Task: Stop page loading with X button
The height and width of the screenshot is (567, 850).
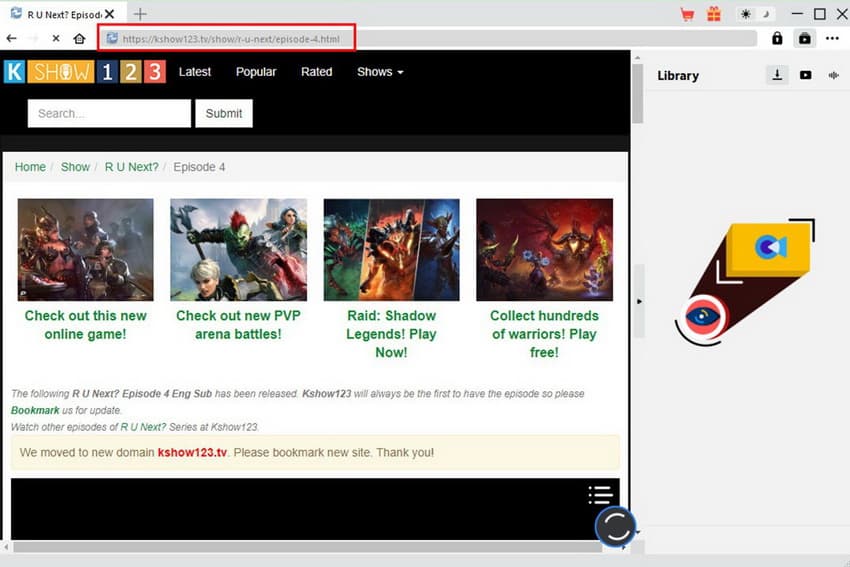Action: click(x=55, y=38)
